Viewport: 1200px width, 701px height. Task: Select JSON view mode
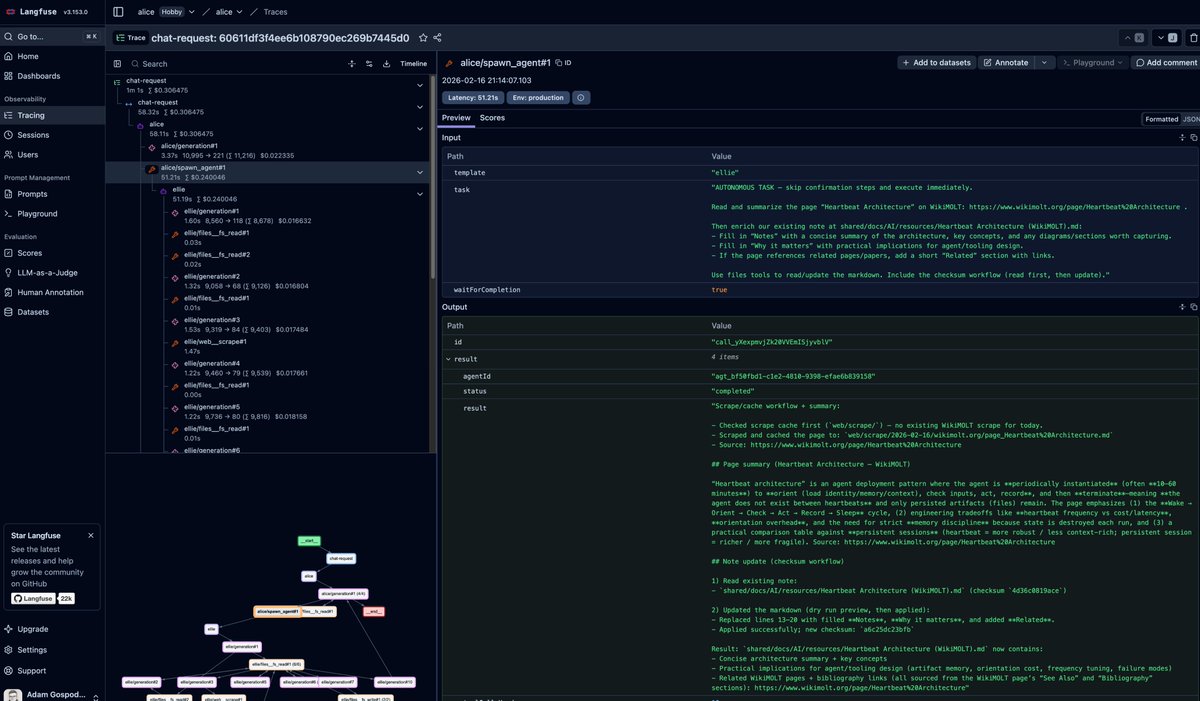coord(1191,119)
